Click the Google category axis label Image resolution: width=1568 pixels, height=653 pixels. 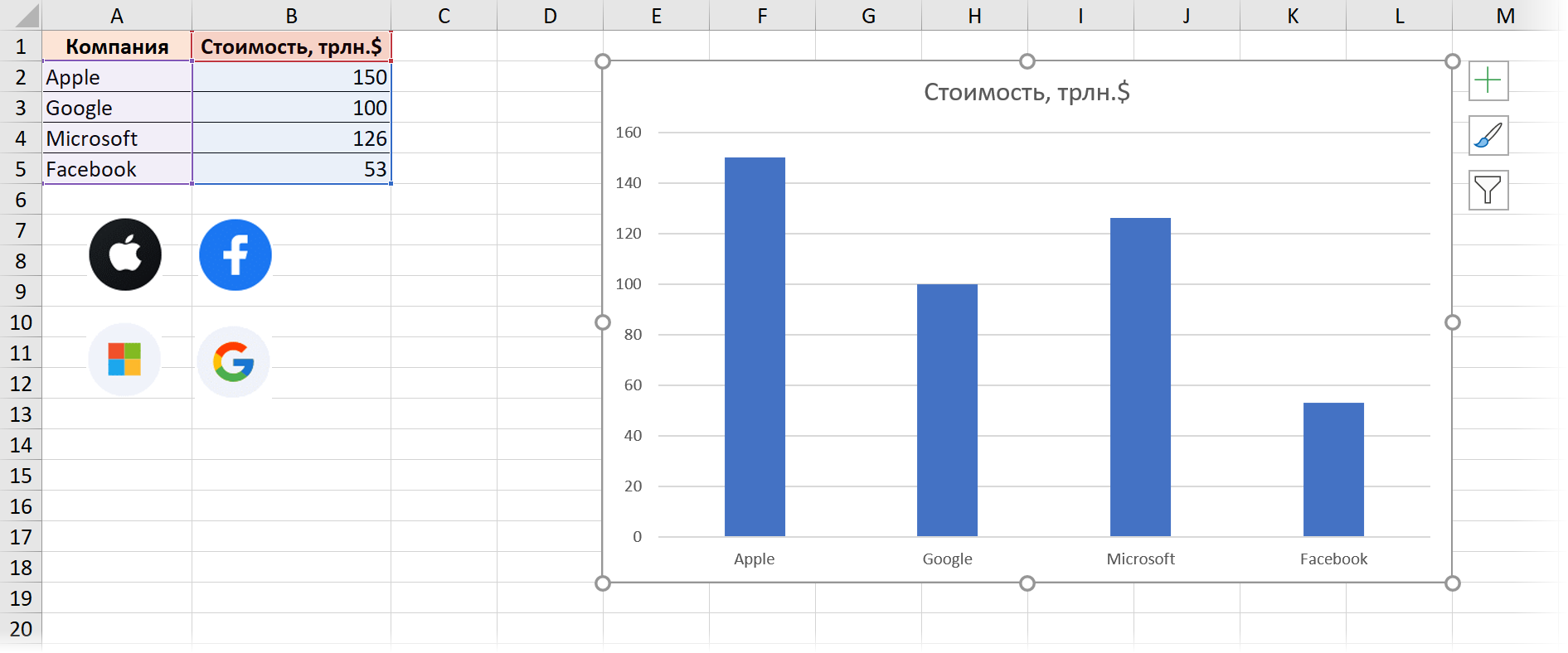[x=947, y=559]
